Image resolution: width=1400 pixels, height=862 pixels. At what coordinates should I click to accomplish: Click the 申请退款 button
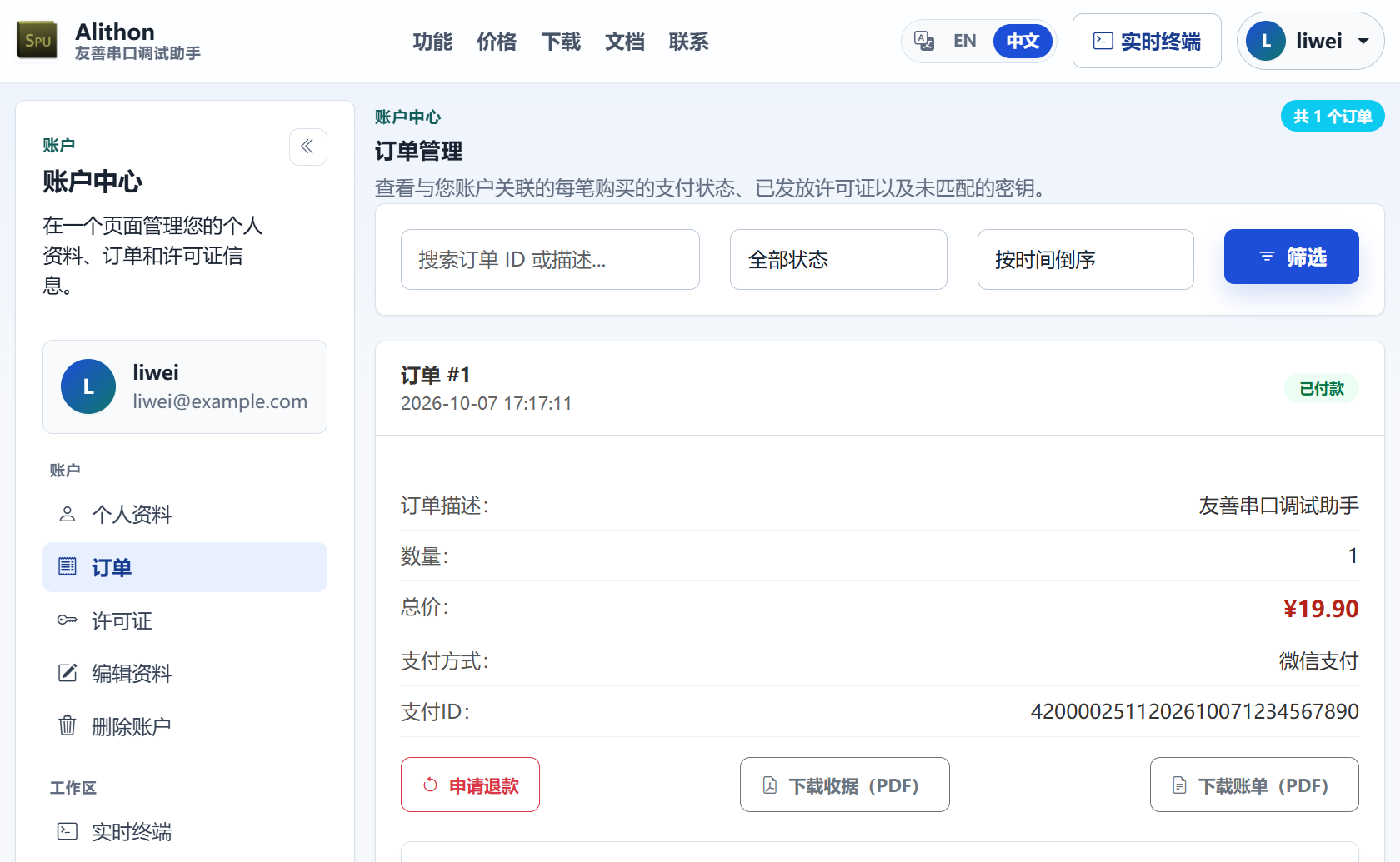tap(470, 785)
